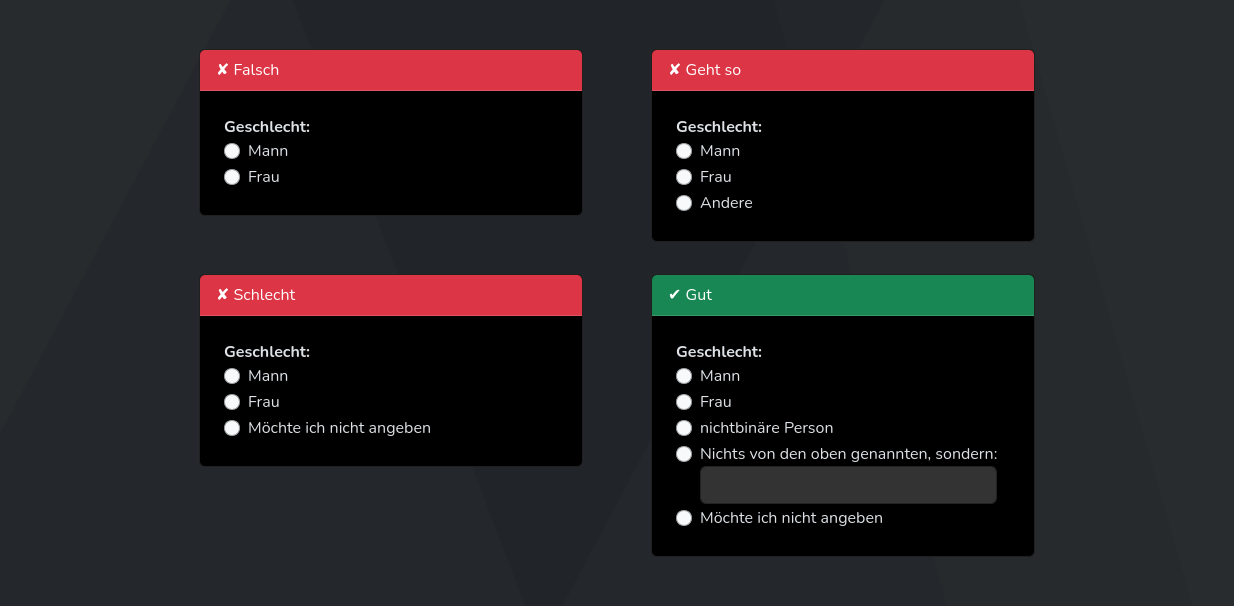The image size is (1234, 606).
Task: Click the X mark icon beside Falsch
Action: tap(222, 70)
